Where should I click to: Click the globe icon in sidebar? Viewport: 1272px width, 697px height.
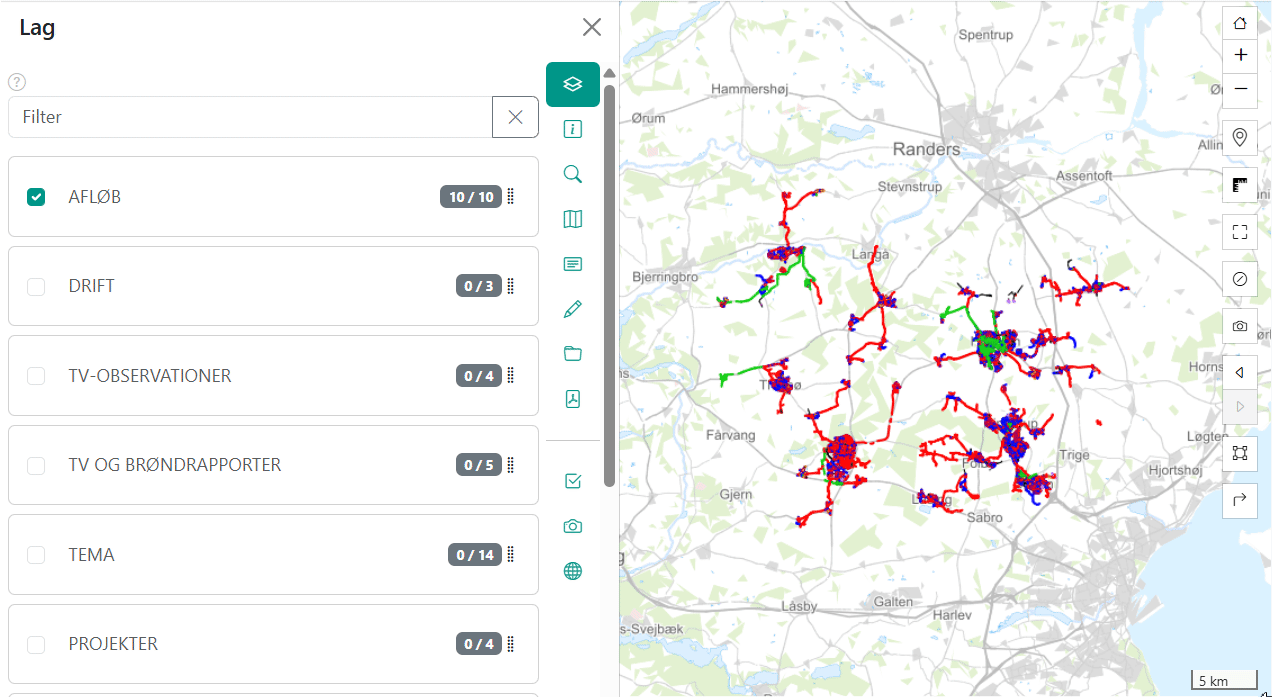click(x=573, y=571)
